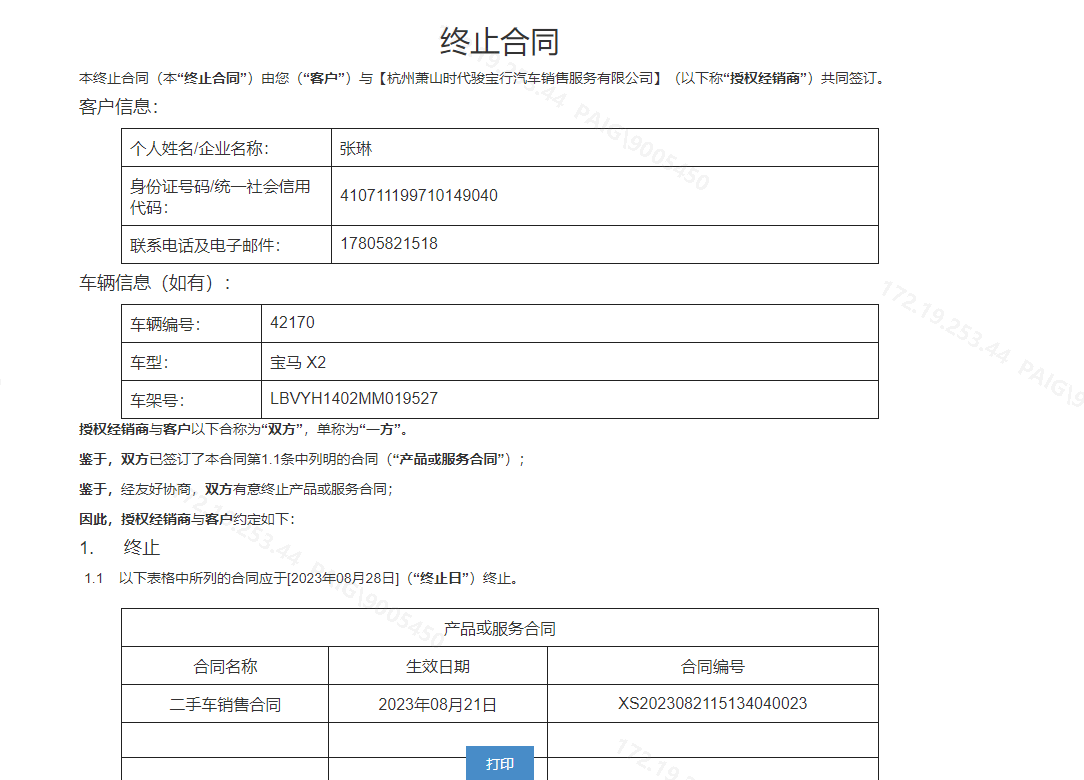Click the 身份证号码/统一社会信用代码 label cell
The height and width of the screenshot is (780, 1084).
226,196
